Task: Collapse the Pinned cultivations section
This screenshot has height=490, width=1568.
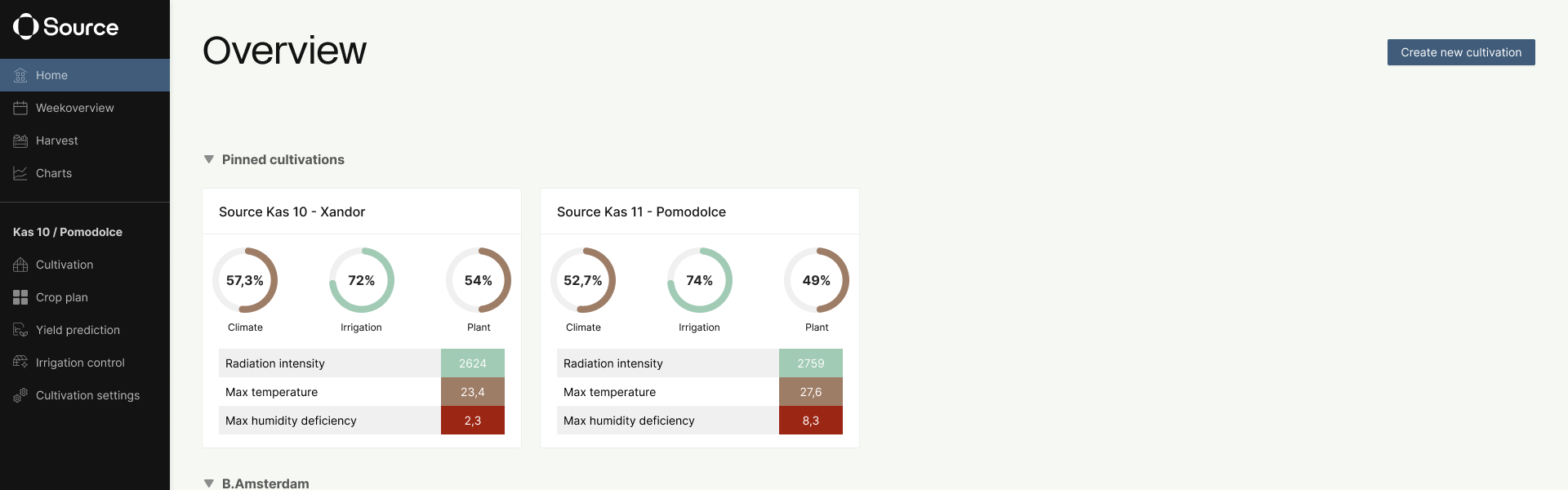Action: click(x=208, y=159)
